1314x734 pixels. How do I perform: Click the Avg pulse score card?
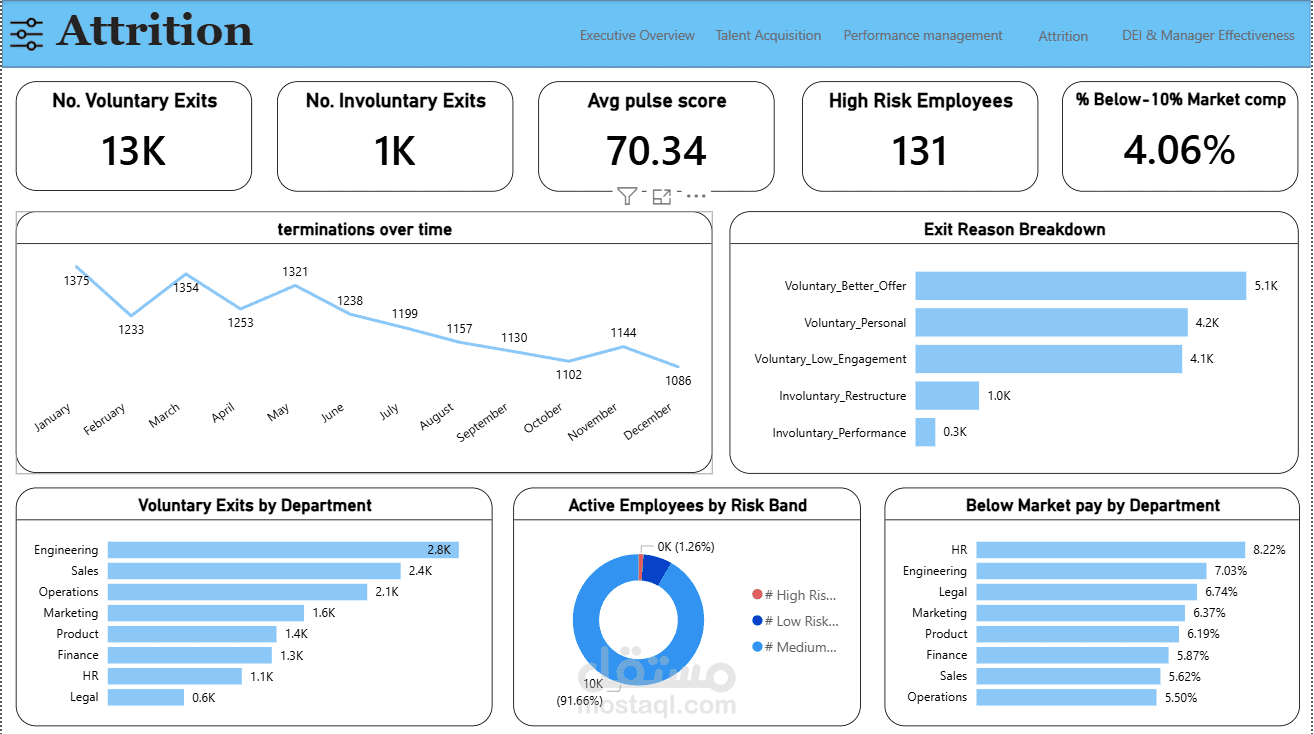click(656, 136)
